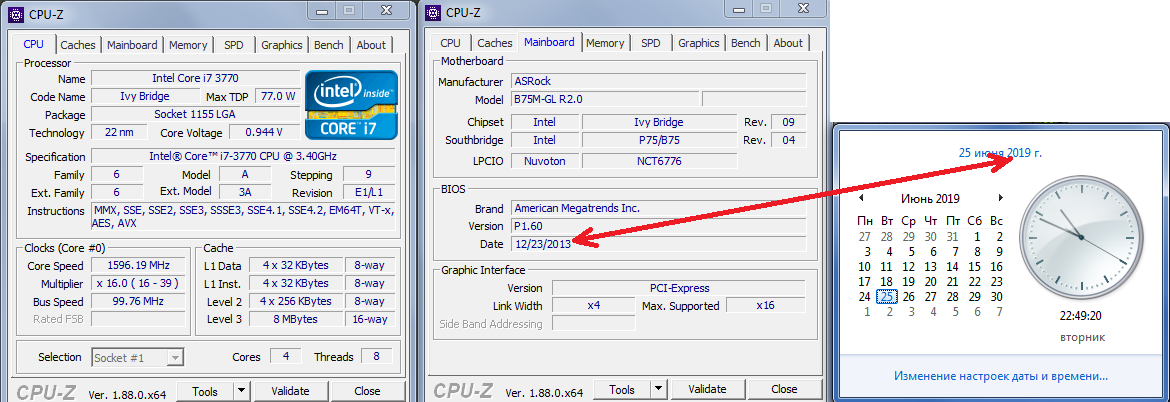Click Package value Socket 1155 LGA
Screen dimensions: 1170x402
point(195,114)
